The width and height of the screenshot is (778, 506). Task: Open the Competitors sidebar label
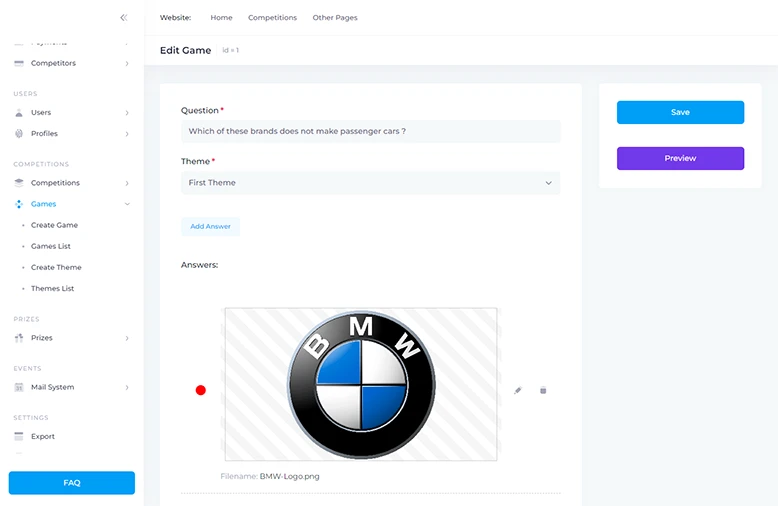click(x=53, y=63)
